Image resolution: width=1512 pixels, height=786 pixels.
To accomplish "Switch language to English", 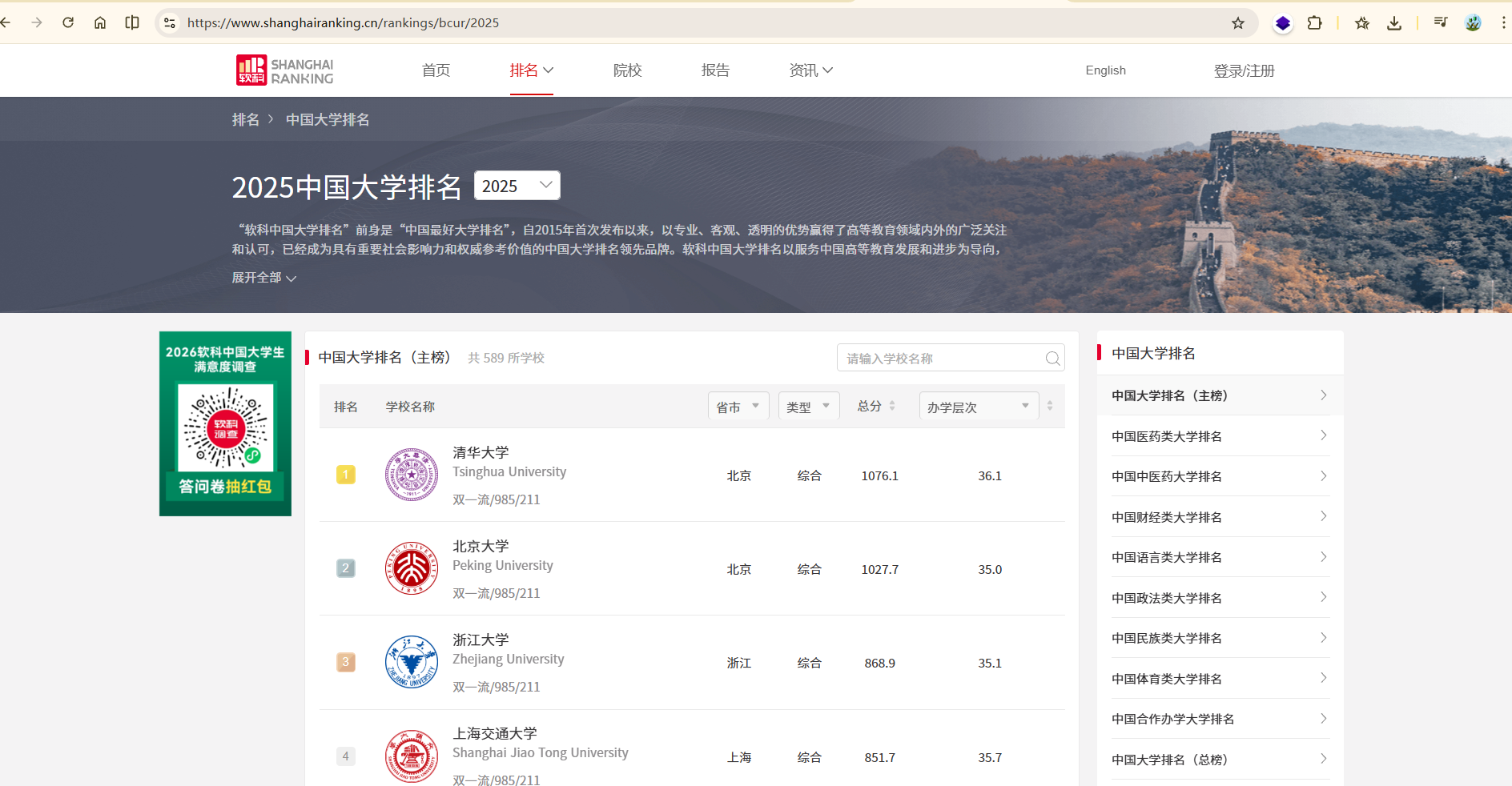I will 1106,70.
